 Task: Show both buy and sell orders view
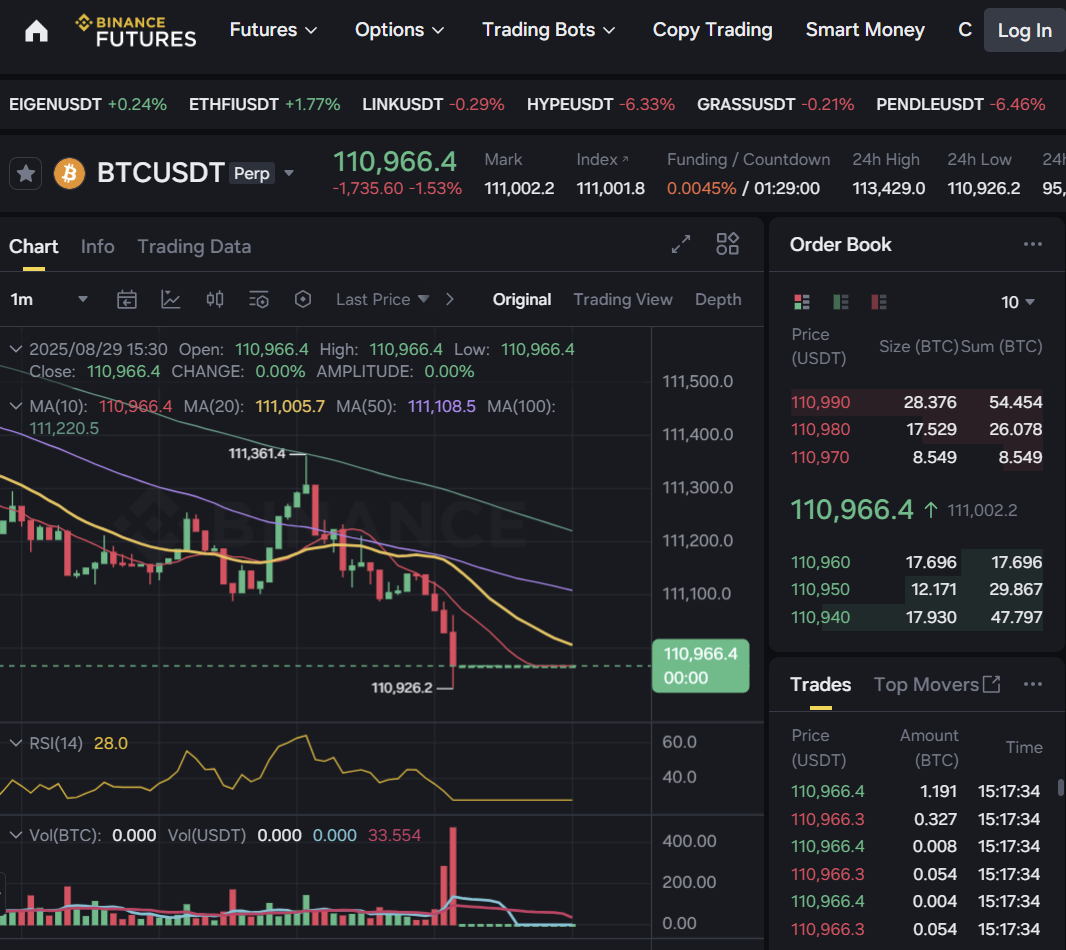click(801, 302)
